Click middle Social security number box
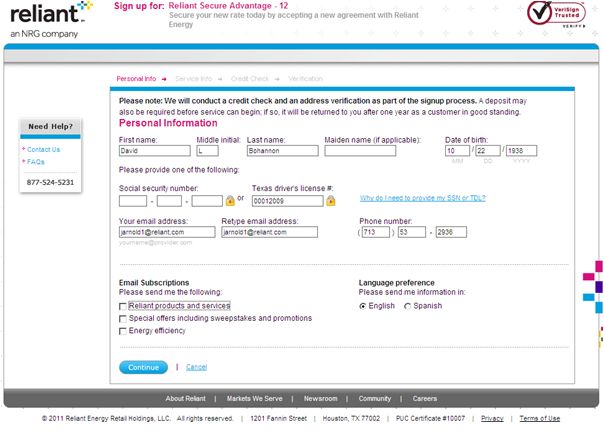The height and width of the screenshot is (448, 604). 169,201
